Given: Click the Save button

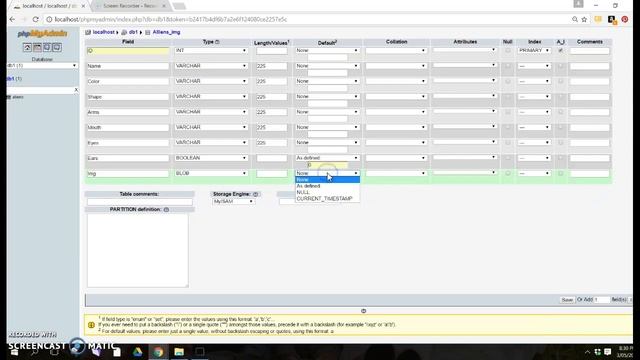Looking at the screenshot, I should [x=567, y=300].
